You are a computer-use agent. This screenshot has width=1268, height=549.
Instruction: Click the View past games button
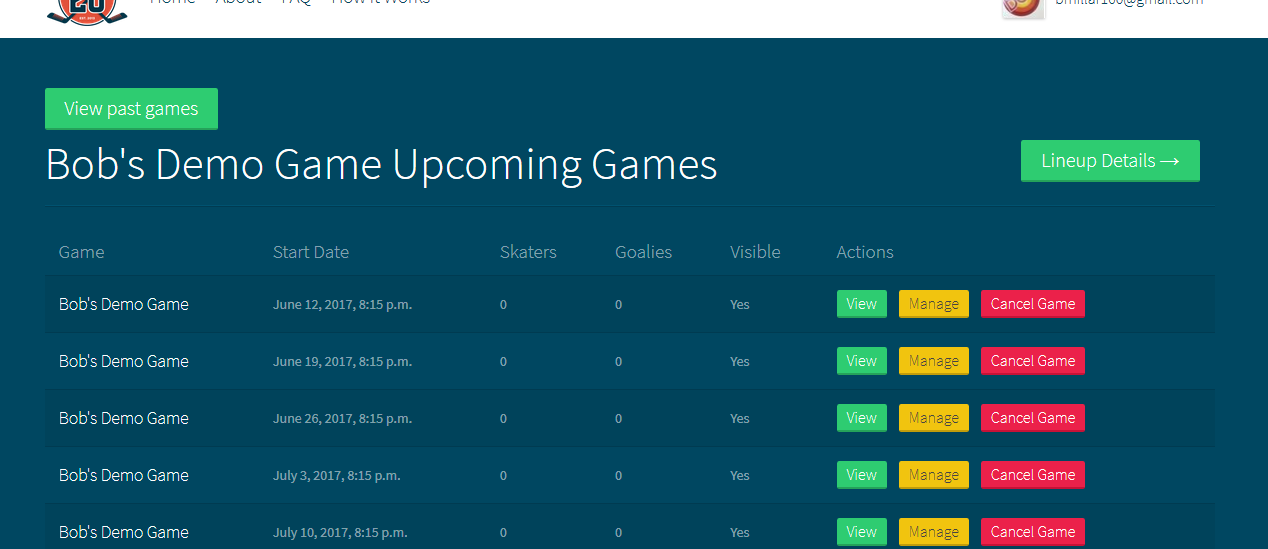pos(131,109)
